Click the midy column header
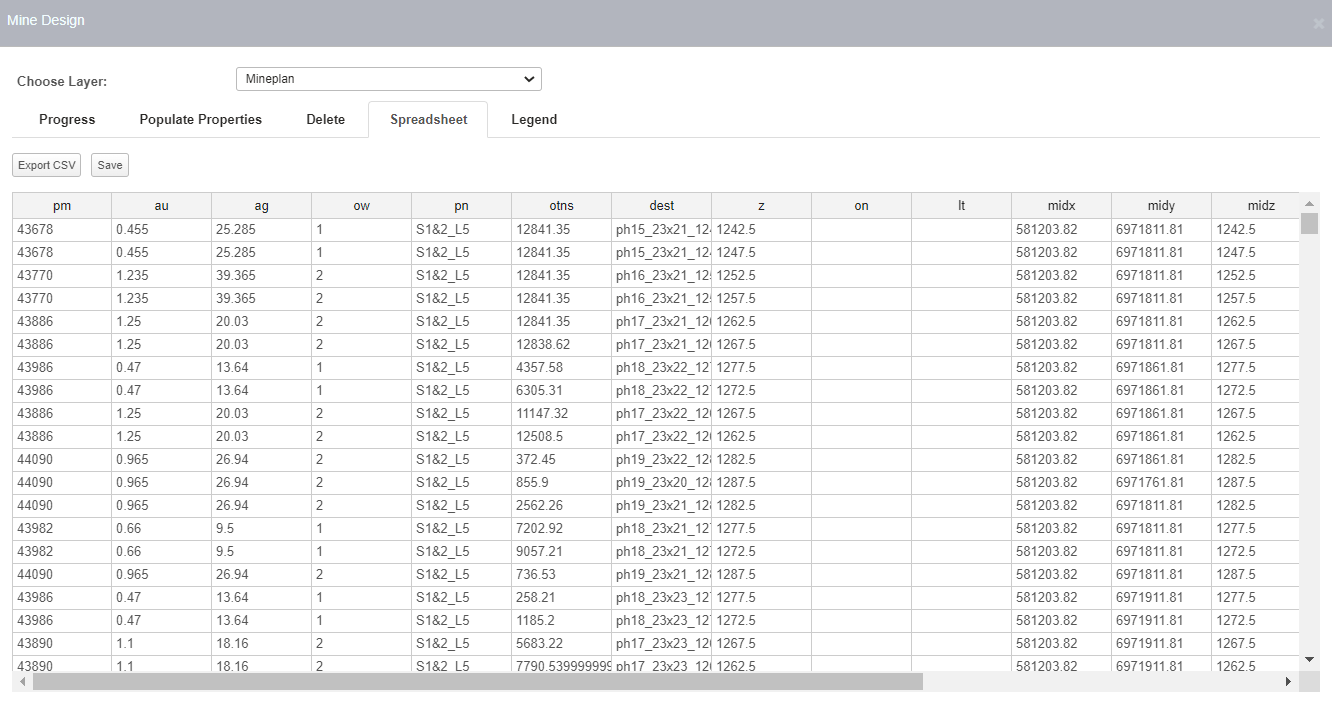 click(x=1161, y=206)
